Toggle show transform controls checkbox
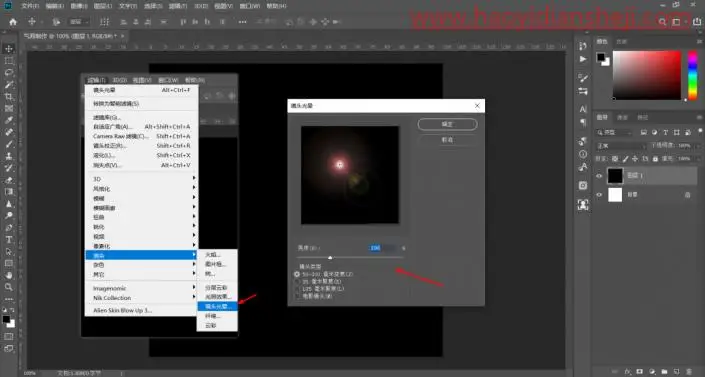The image size is (705, 377). [x=105, y=22]
